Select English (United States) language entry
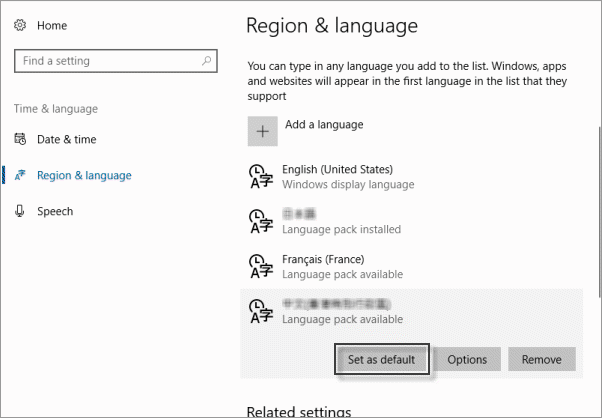Image resolution: width=602 pixels, height=418 pixels. click(412, 177)
